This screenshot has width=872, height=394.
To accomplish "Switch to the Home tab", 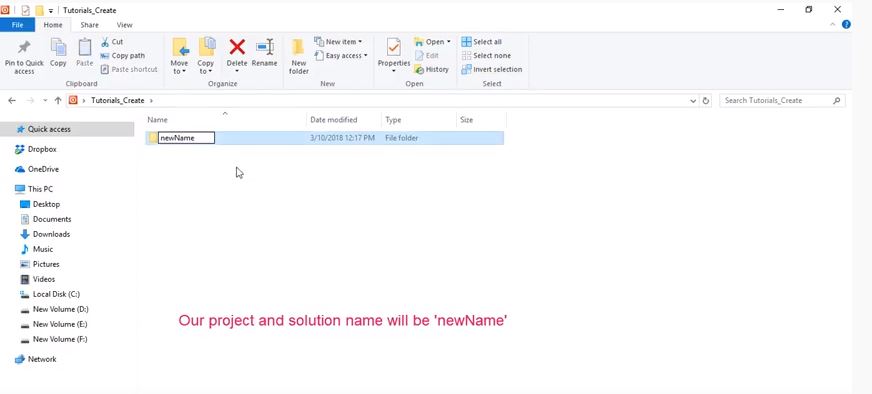I will (x=53, y=24).
